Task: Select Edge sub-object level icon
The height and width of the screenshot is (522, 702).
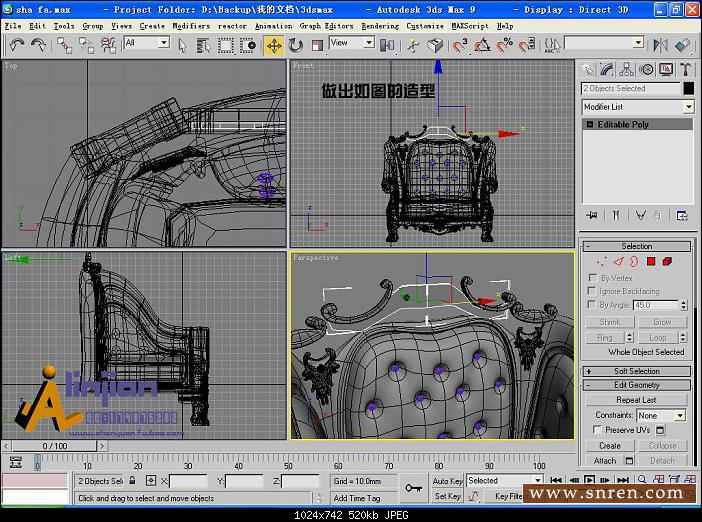Action: click(619, 261)
